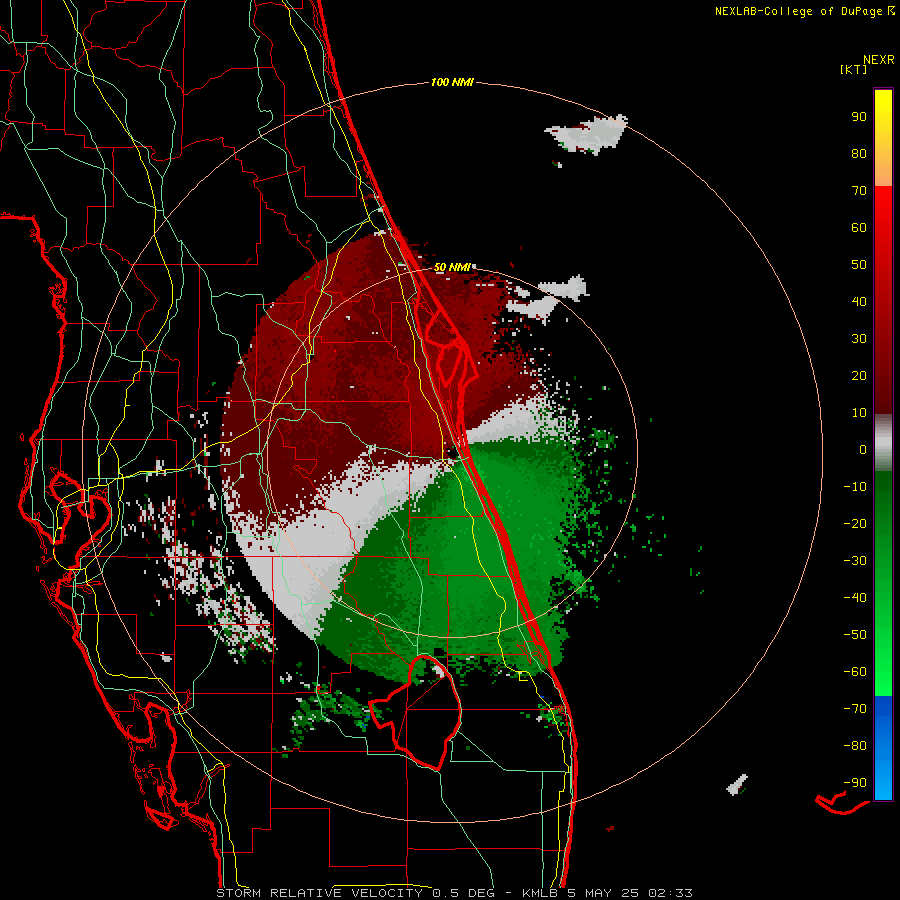Click the positive 40 knot scale value
Viewport: 900px width, 900px height.
[859, 302]
